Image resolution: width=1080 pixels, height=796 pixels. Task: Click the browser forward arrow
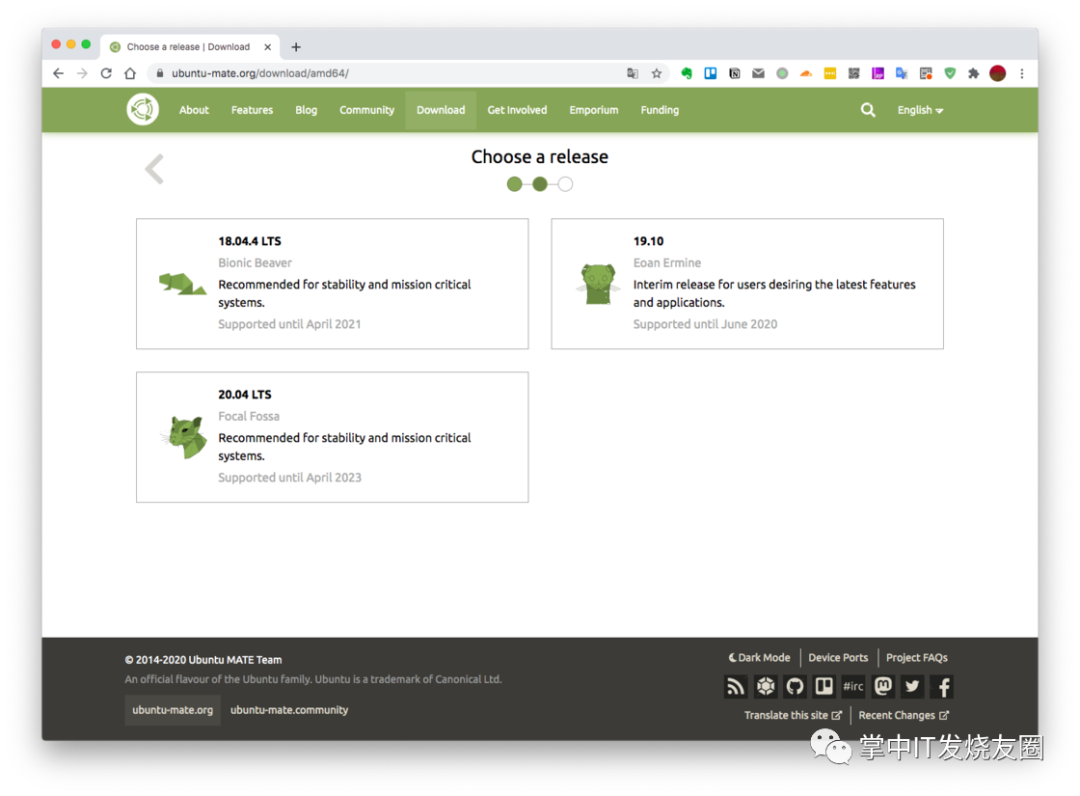coord(82,73)
